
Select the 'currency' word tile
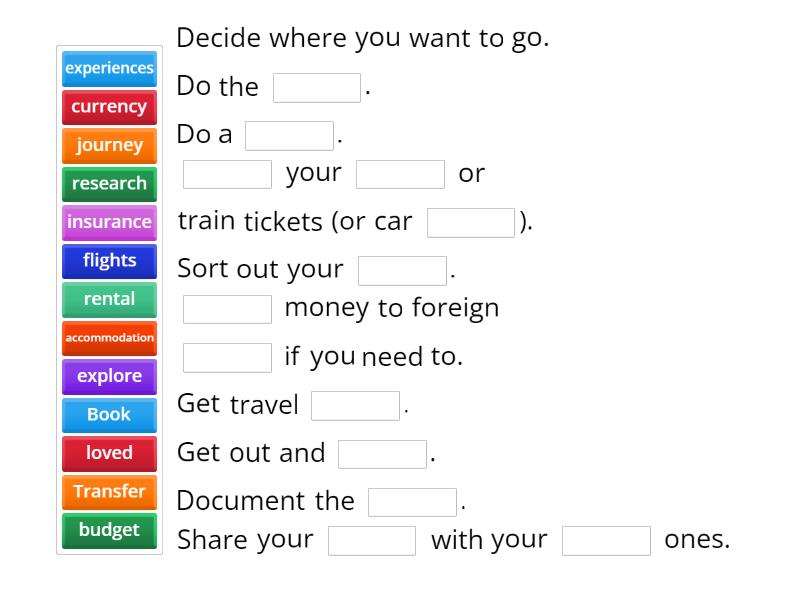[x=109, y=107]
